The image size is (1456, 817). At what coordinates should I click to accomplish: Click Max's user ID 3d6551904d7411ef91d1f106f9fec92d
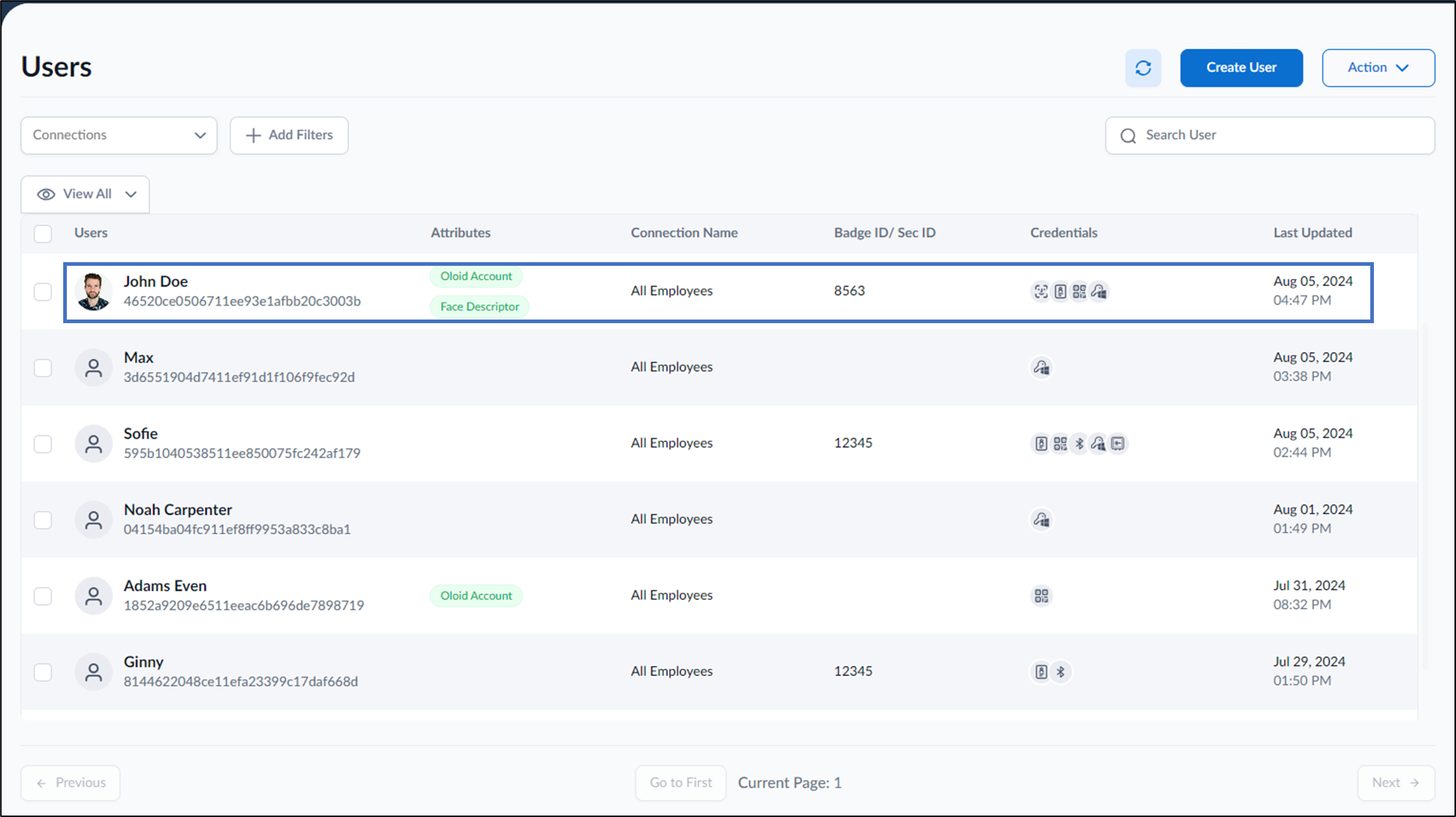coord(239,378)
